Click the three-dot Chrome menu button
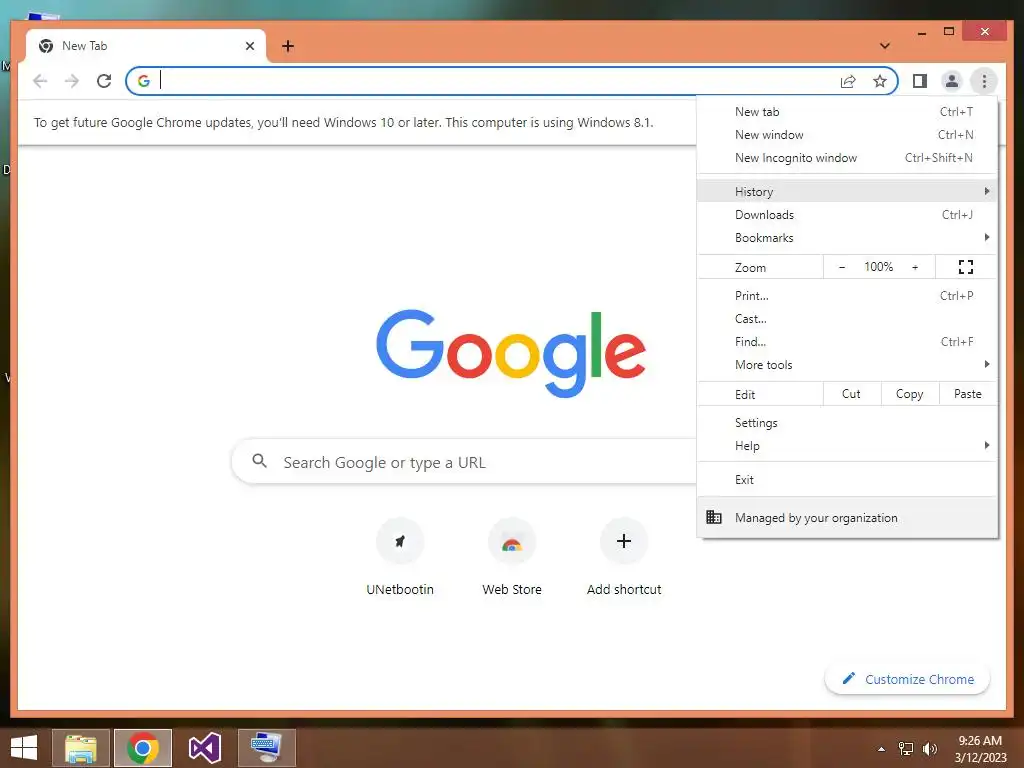This screenshot has width=1024, height=768. pos(984,81)
